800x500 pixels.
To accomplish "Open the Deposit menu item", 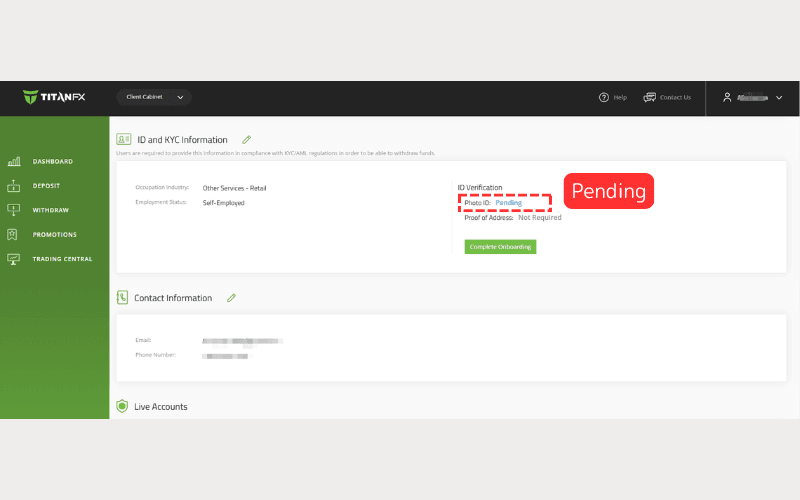I will pos(46,186).
